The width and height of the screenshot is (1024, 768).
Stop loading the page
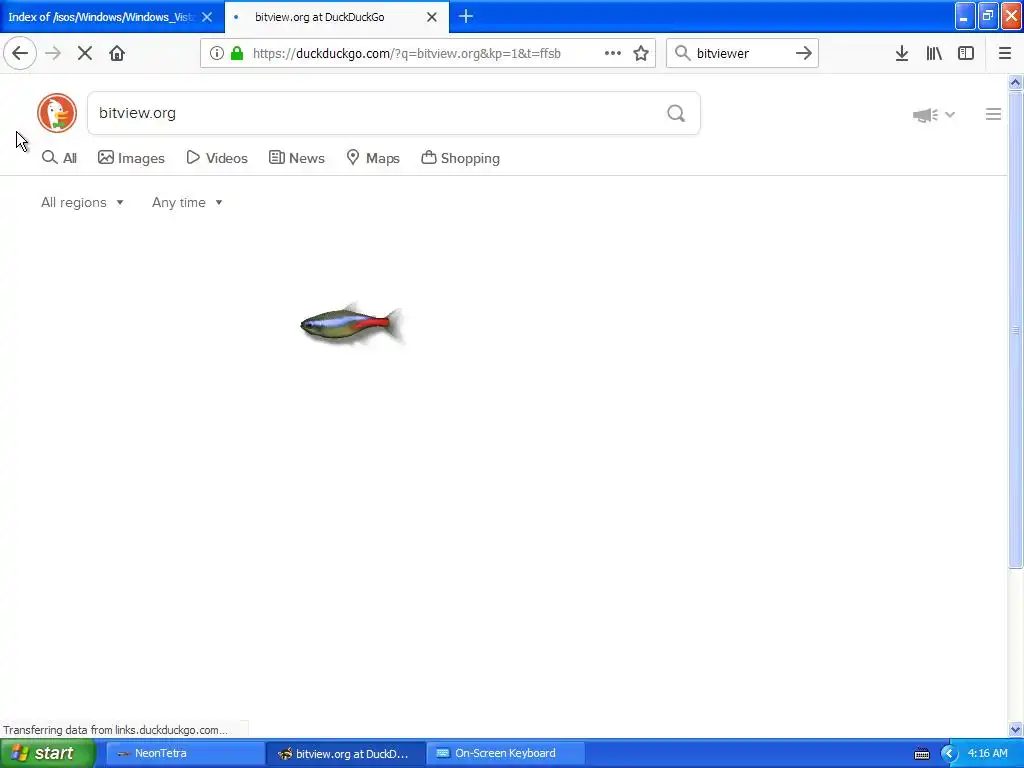(x=85, y=54)
